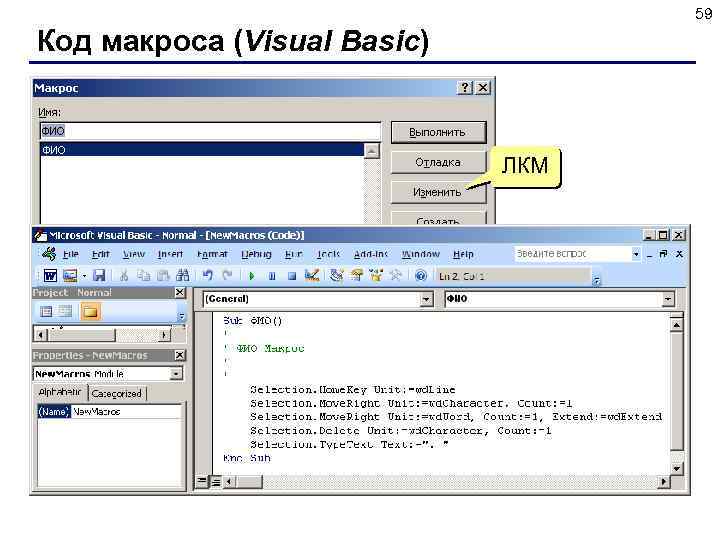Select the (Name) property row

tap(53, 411)
